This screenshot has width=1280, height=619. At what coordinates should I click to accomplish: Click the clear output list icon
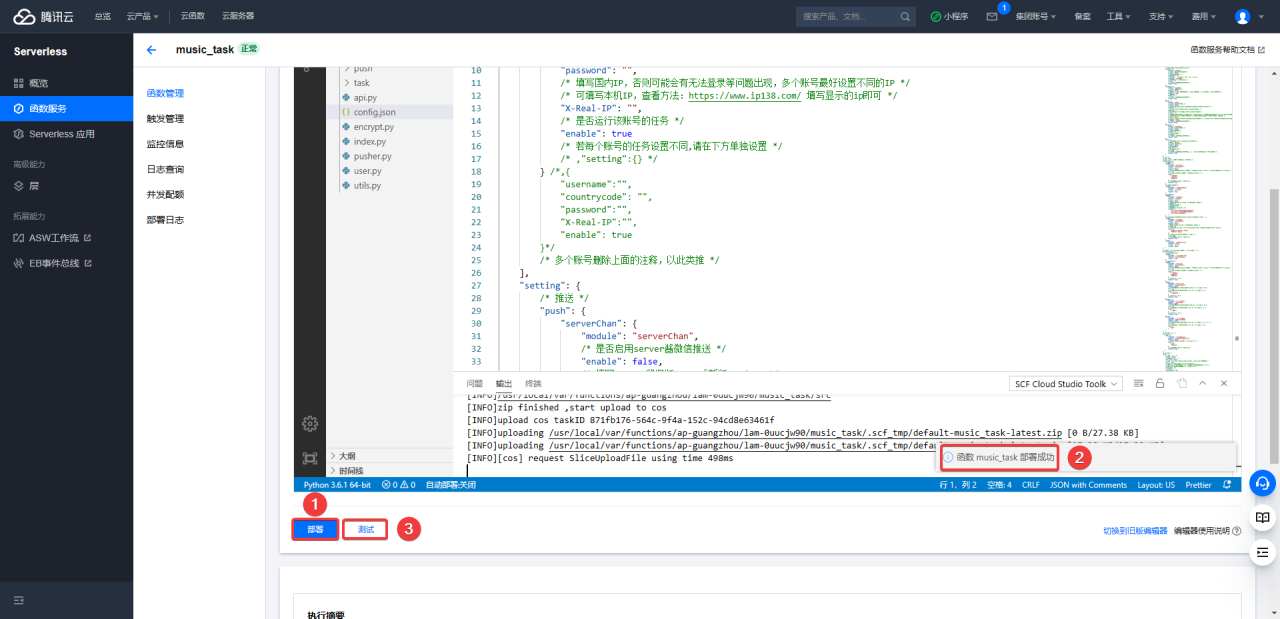[x=1138, y=383]
